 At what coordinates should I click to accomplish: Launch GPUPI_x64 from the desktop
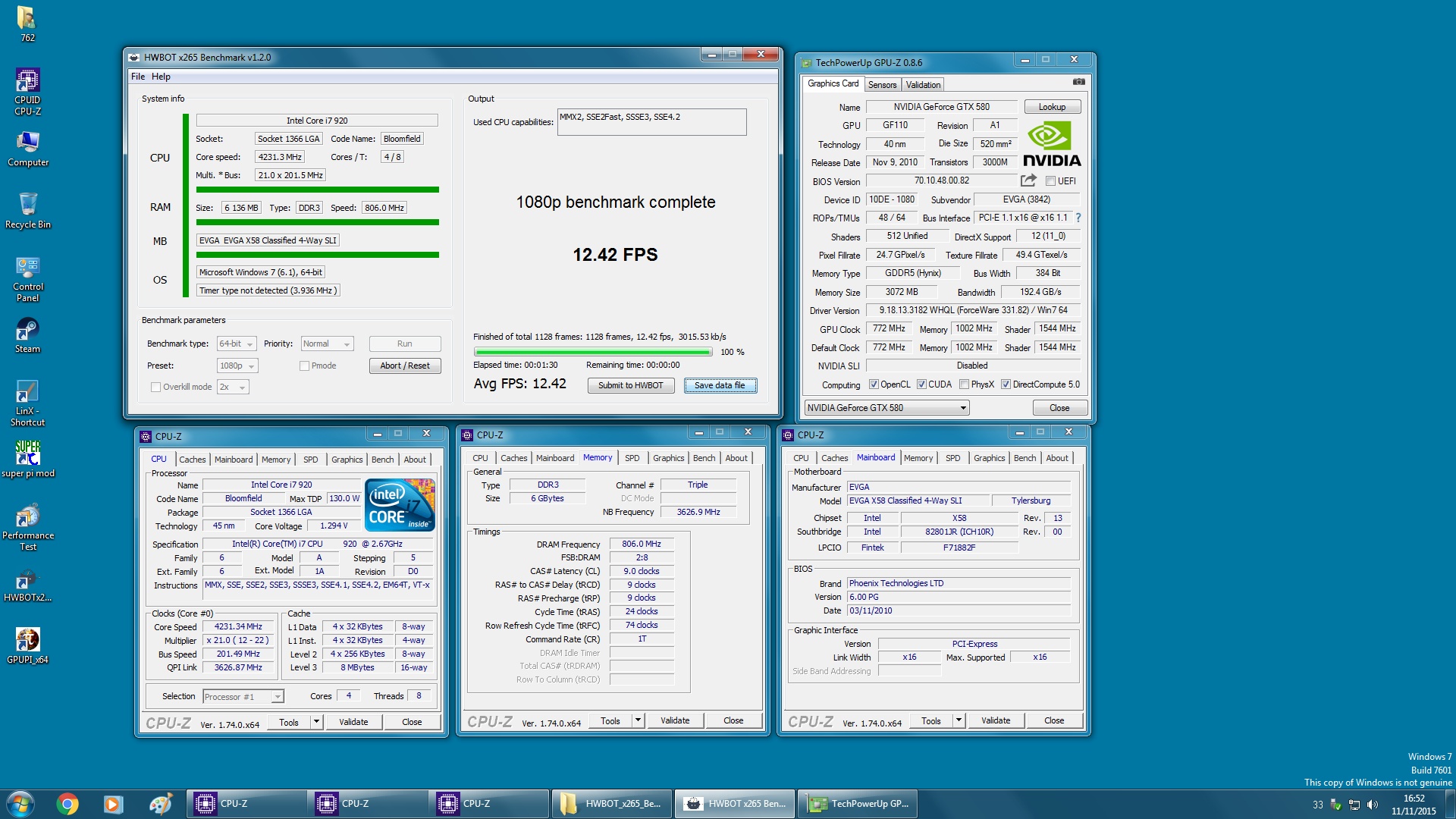click(x=27, y=646)
